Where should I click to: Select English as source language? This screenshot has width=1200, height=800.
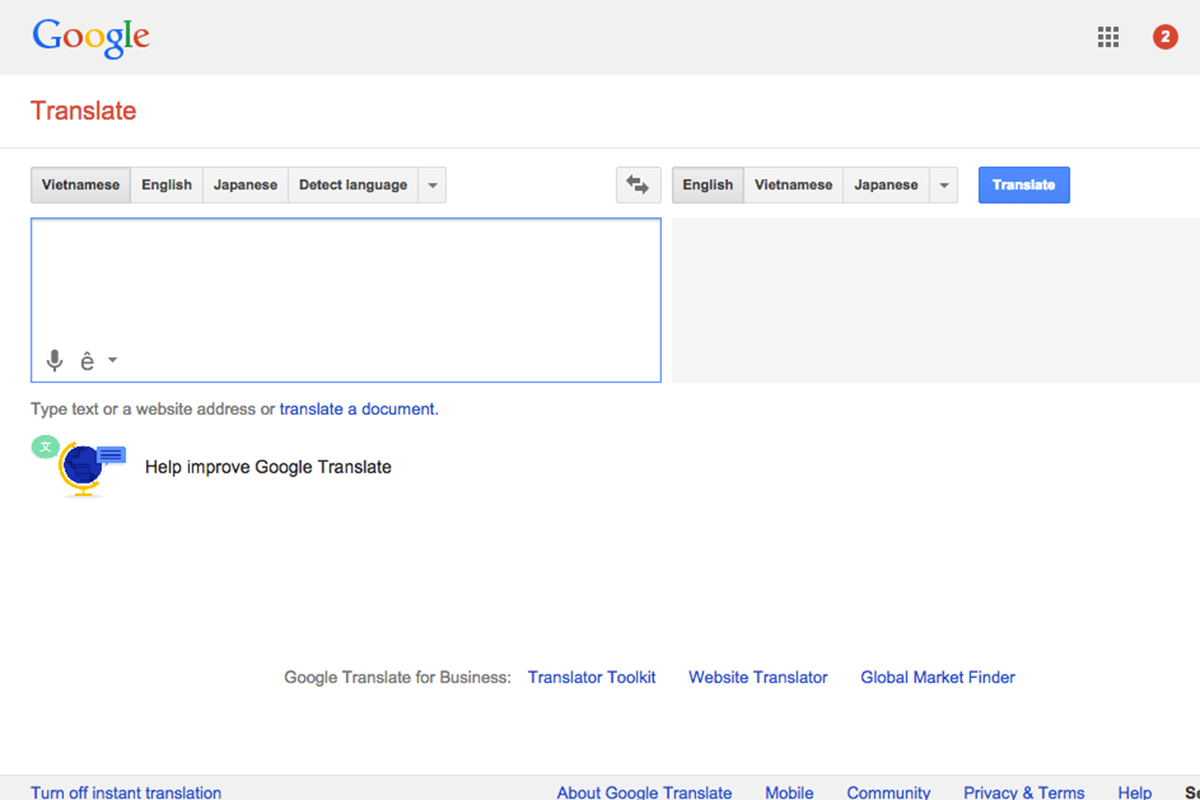click(167, 185)
